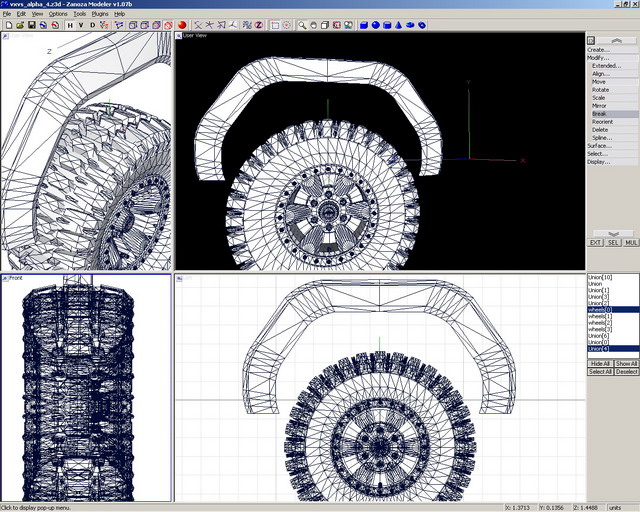Image resolution: width=640 pixels, height=512 pixels.
Task: Toggle the V axis lock button
Action: coord(82,25)
